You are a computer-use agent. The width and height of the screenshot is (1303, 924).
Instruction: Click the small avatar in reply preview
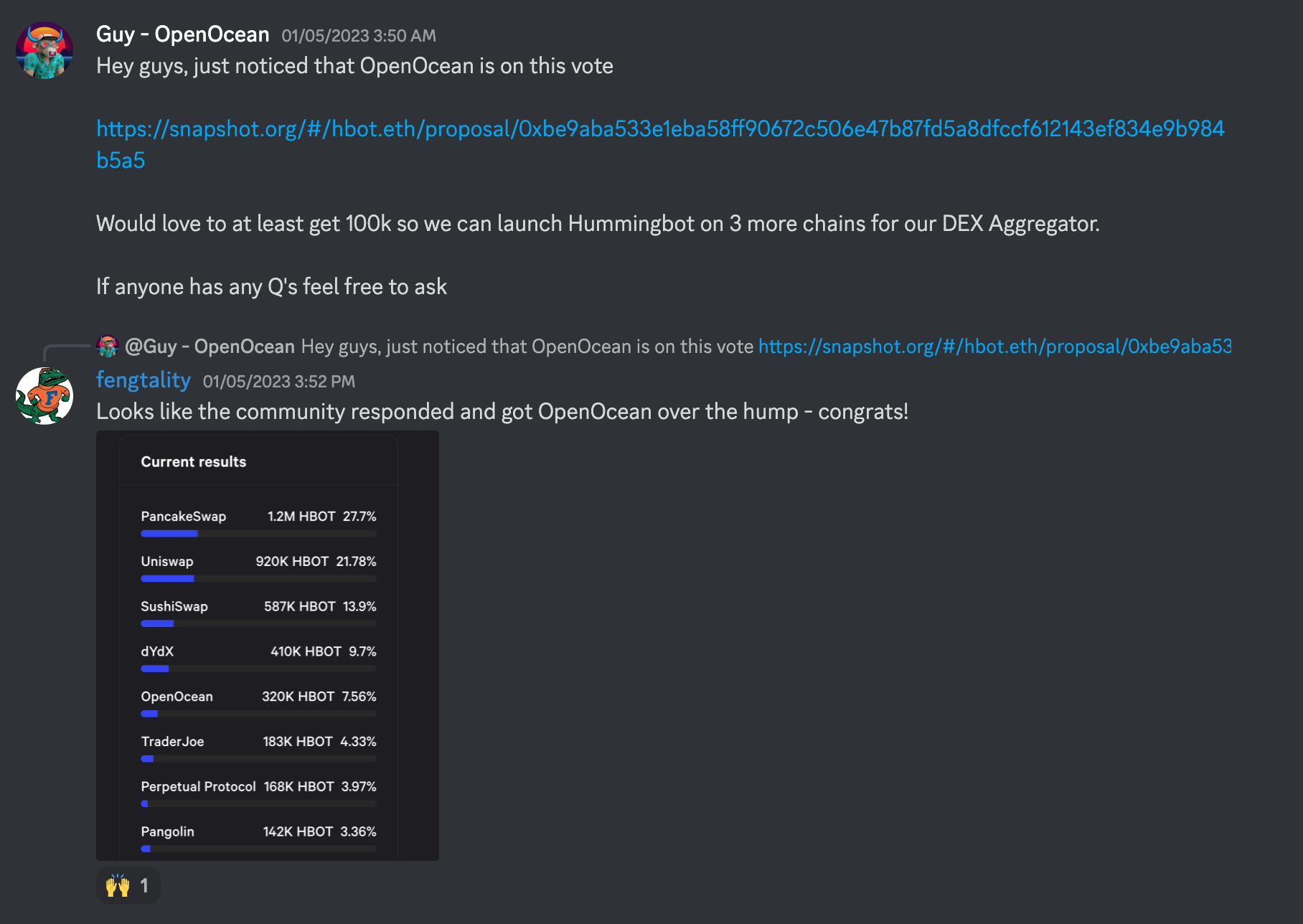108,346
